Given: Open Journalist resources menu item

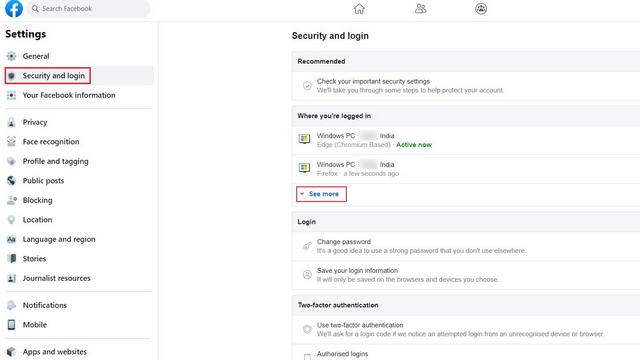Looking at the screenshot, I should [79, 278].
